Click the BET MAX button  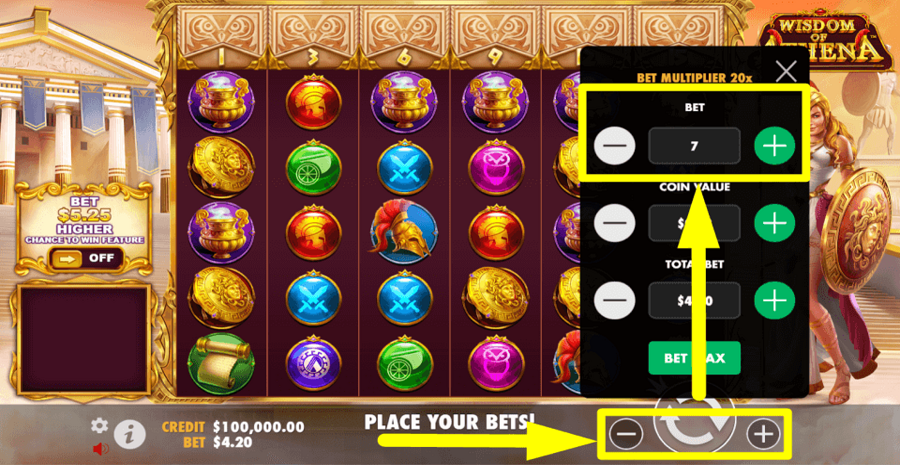[695, 358]
